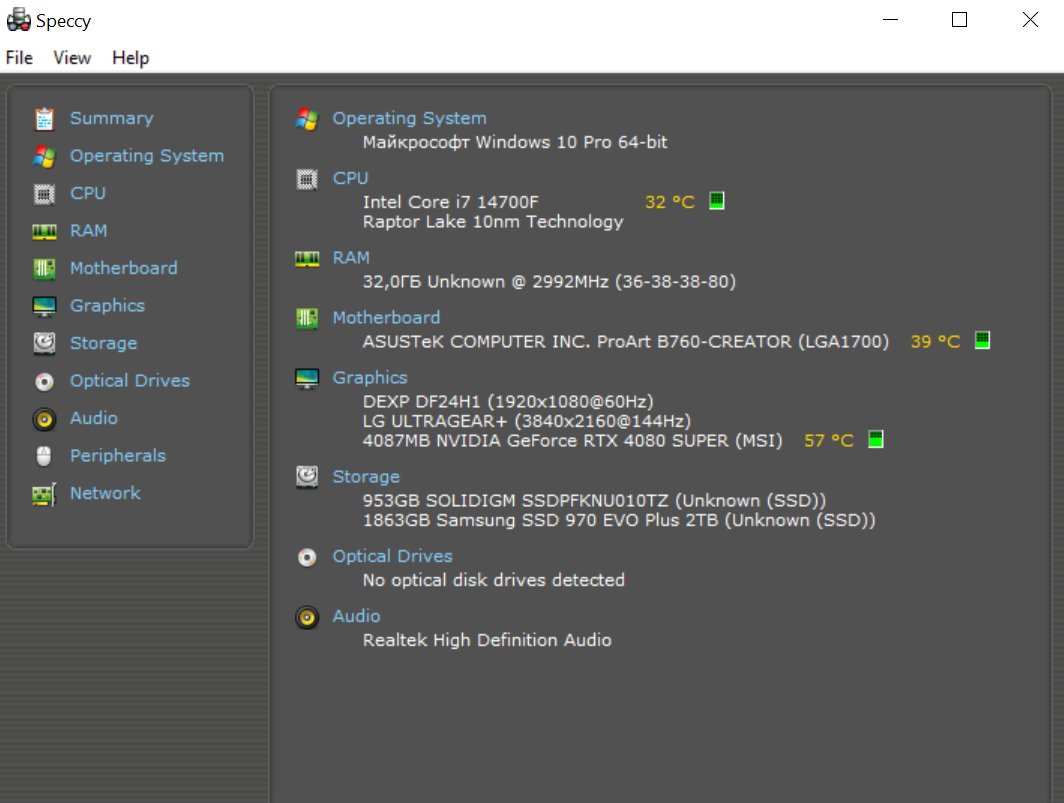This screenshot has height=803, width=1064.
Task: Click the GPU temperature value 57 °C
Action: click(x=829, y=441)
